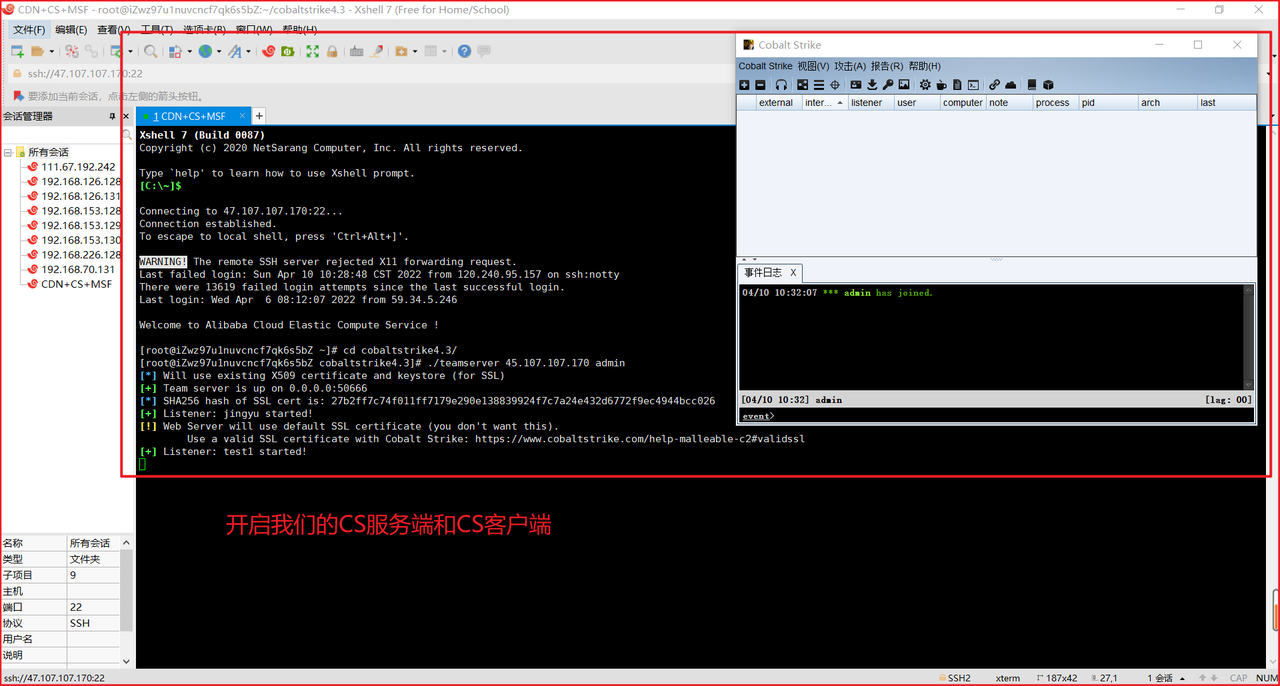Screen dimensions: 1280x686
Task: Click the terminal scripted web delivery icon
Action: (x=974, y=85)
